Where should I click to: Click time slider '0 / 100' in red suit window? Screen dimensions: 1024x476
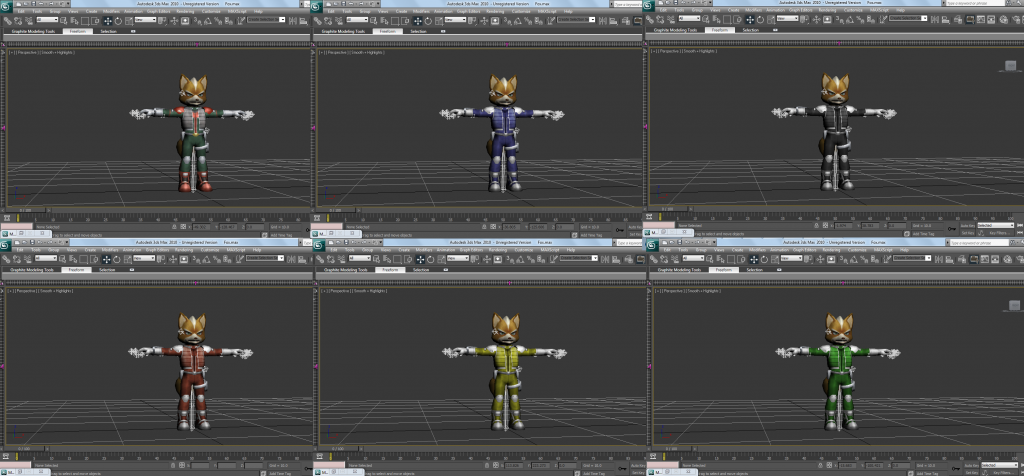(23, 449)
